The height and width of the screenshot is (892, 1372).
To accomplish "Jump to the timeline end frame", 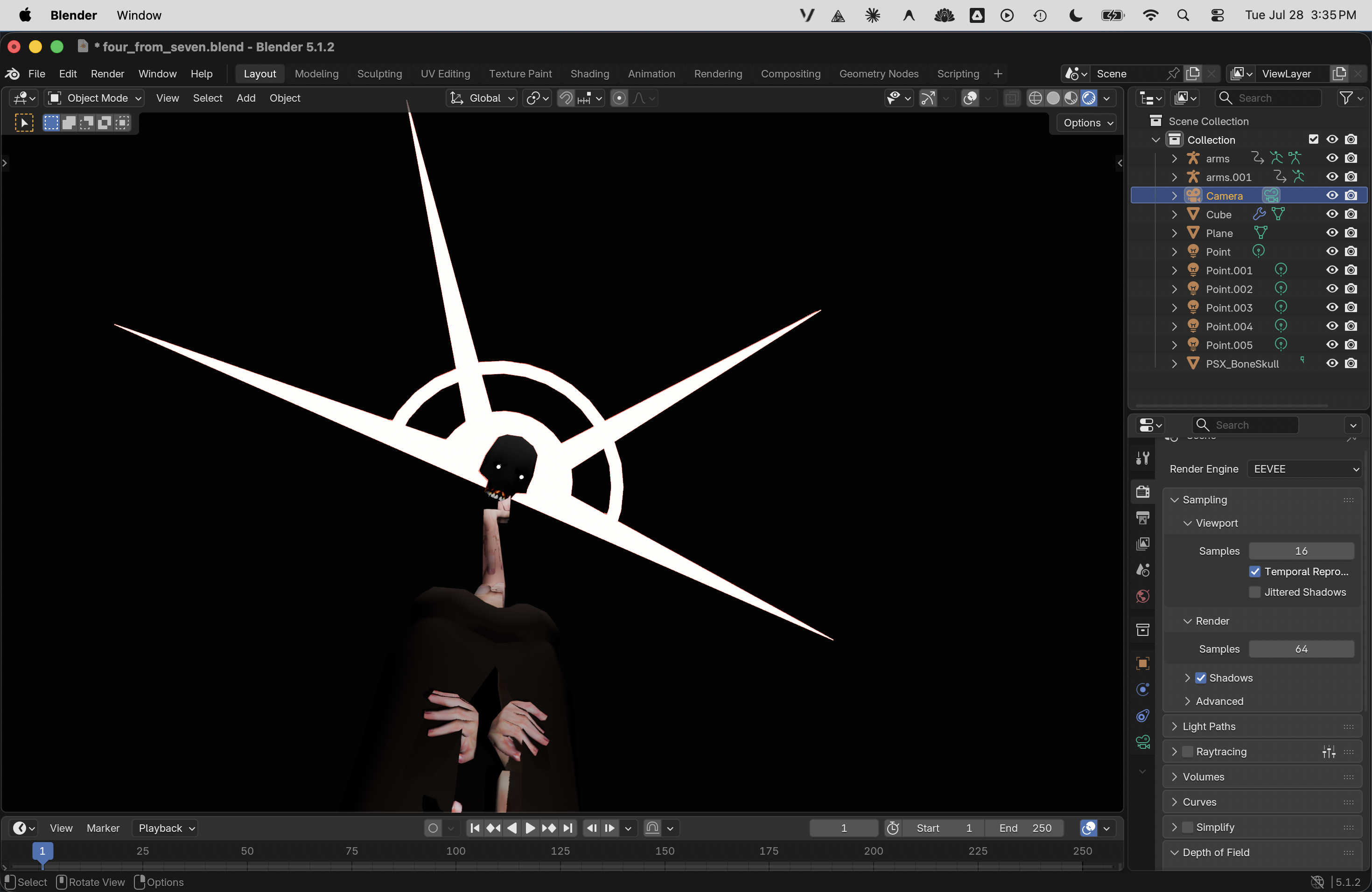I will (x=568, y=828).
